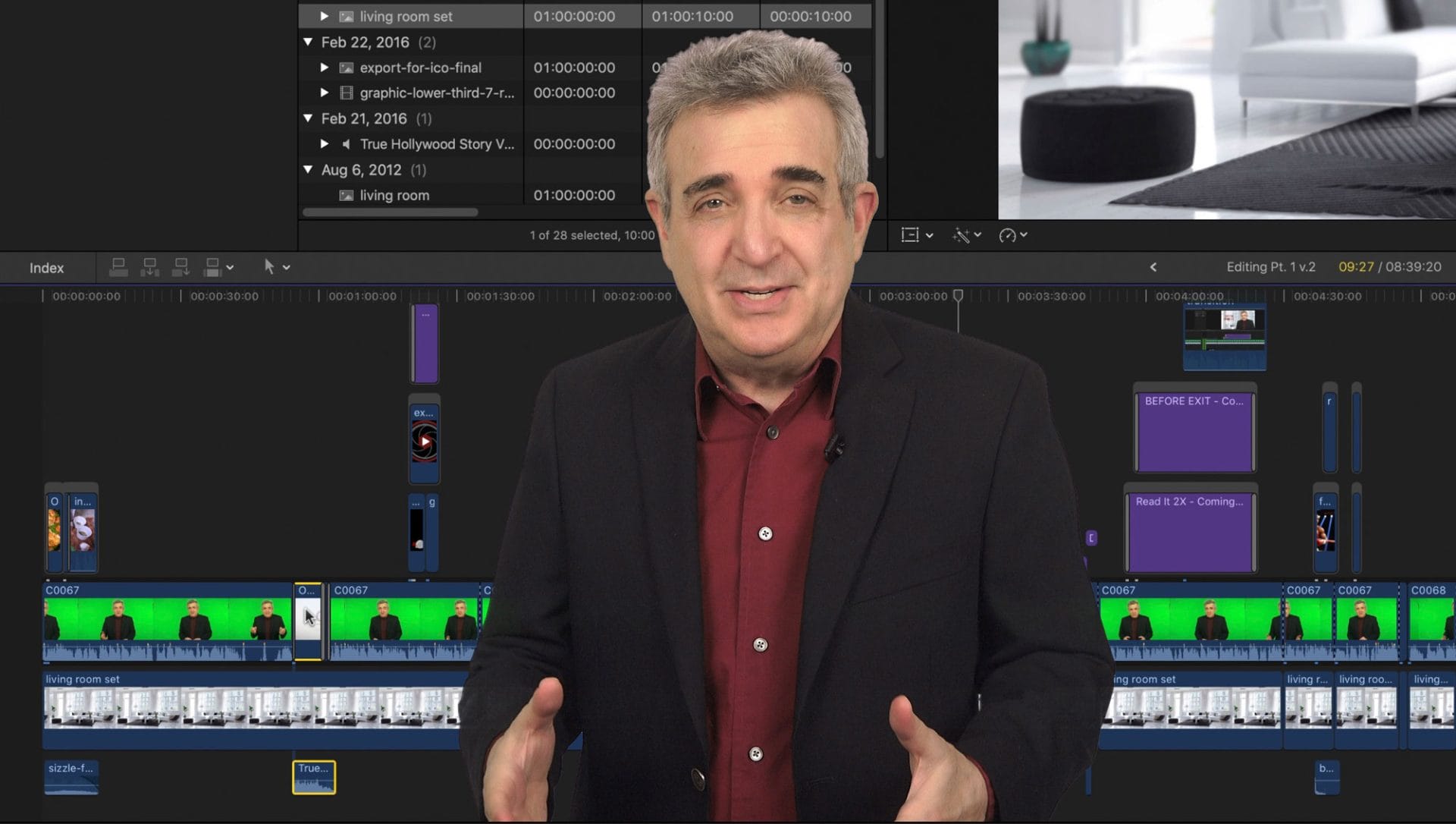
Task: Open the transform options popup icon
Action: (x=910, y=235)
